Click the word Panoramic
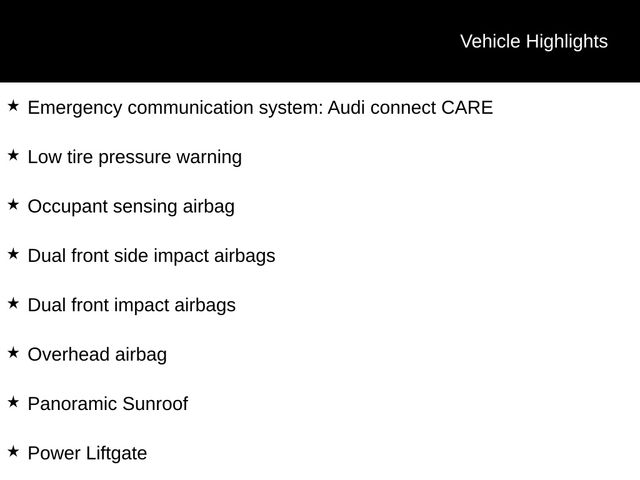640x480 pixels. (x=72, y=404)
